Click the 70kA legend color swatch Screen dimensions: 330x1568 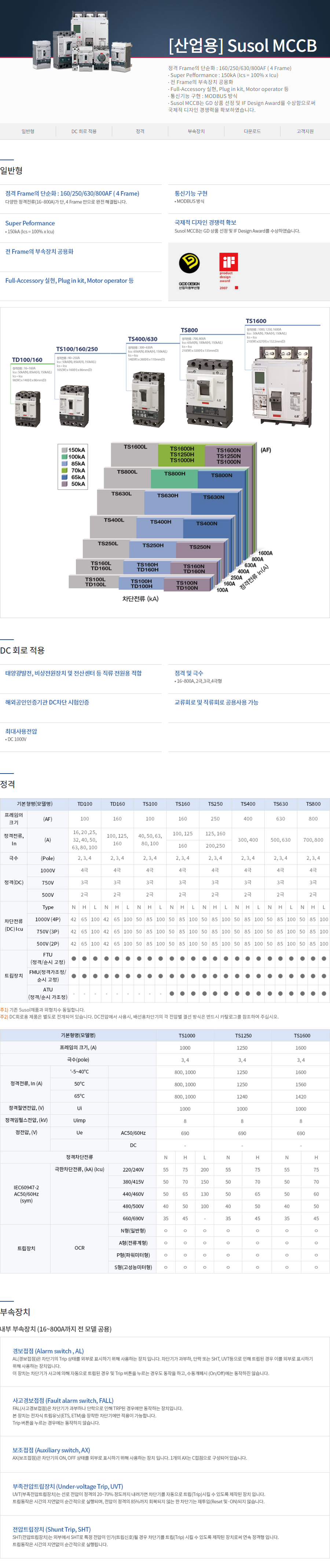click(64, 470)
